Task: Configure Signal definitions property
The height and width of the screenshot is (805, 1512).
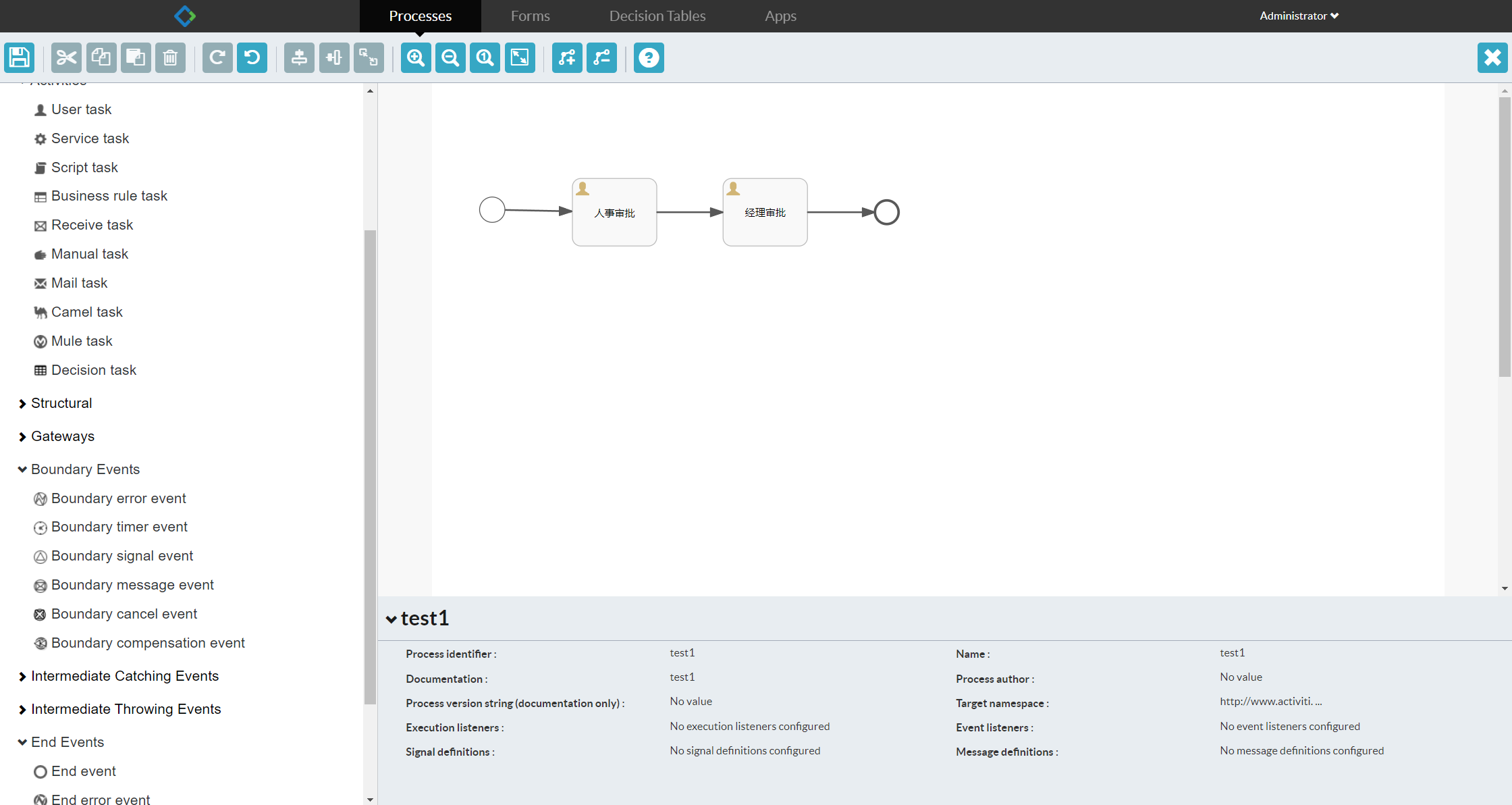Action: click(745, 751)
